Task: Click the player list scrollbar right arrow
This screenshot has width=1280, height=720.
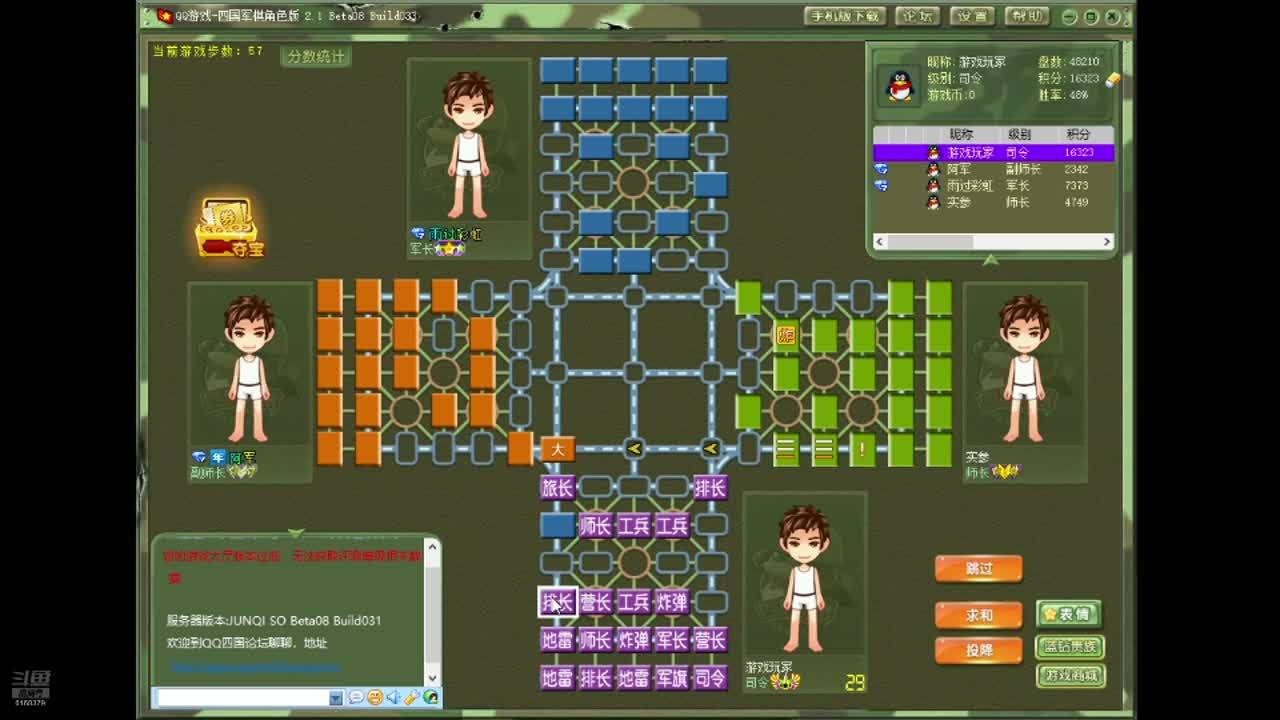Action: (x=1107, y=242)
